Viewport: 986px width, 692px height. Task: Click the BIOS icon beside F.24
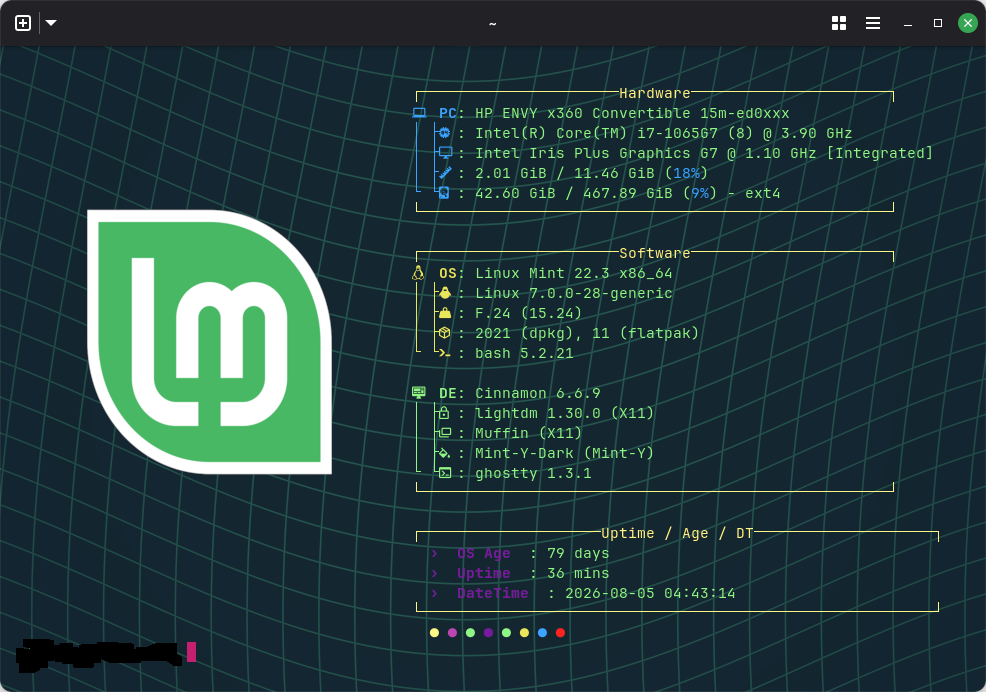pyautogui.click(x=445, y=313)
